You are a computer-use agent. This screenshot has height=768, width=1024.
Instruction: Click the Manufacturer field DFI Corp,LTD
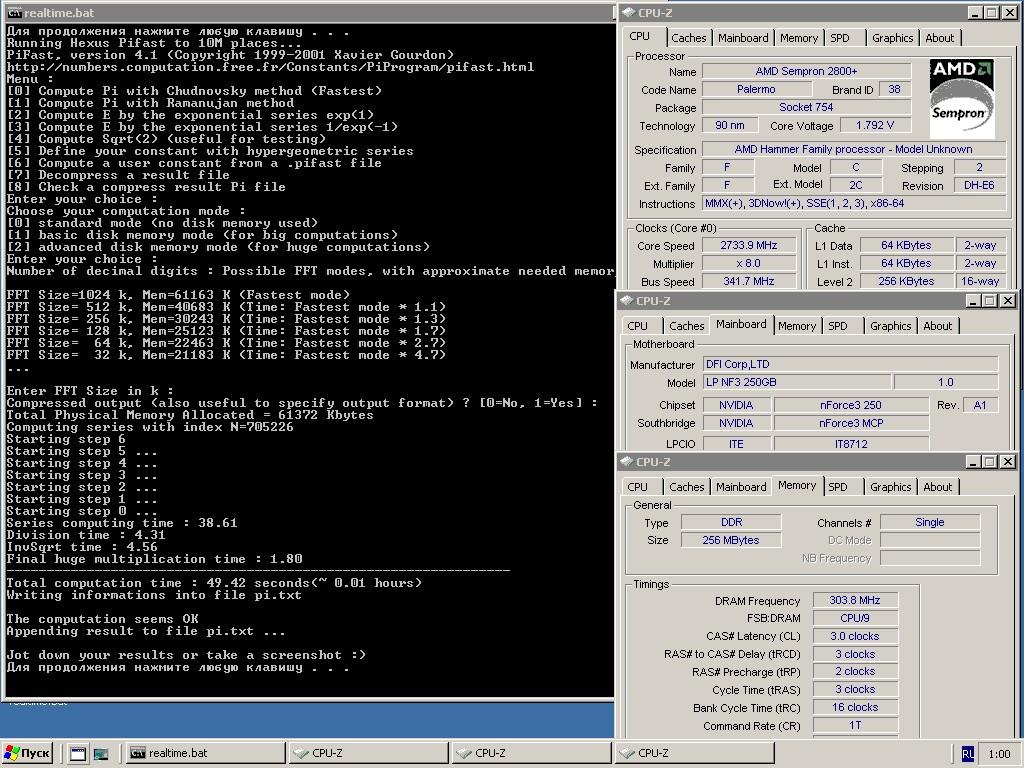(851, 364)
